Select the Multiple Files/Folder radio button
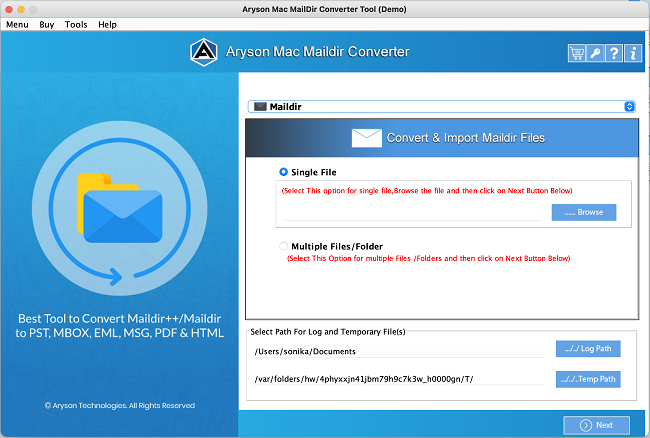The width and height of the screenshot is (650, 438). (x=284, y=246)
